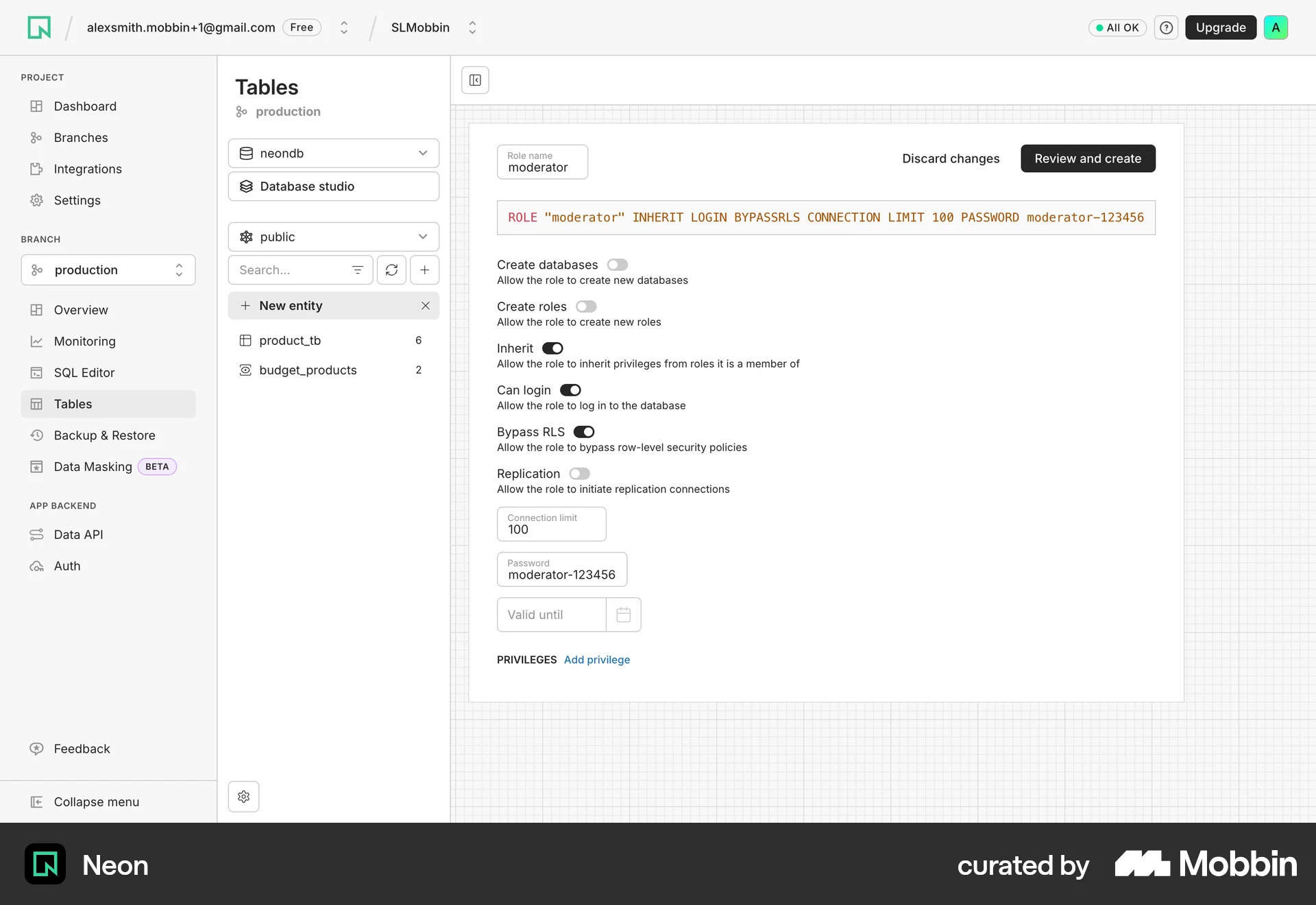Open Backup & Restore page

(108, 435)
